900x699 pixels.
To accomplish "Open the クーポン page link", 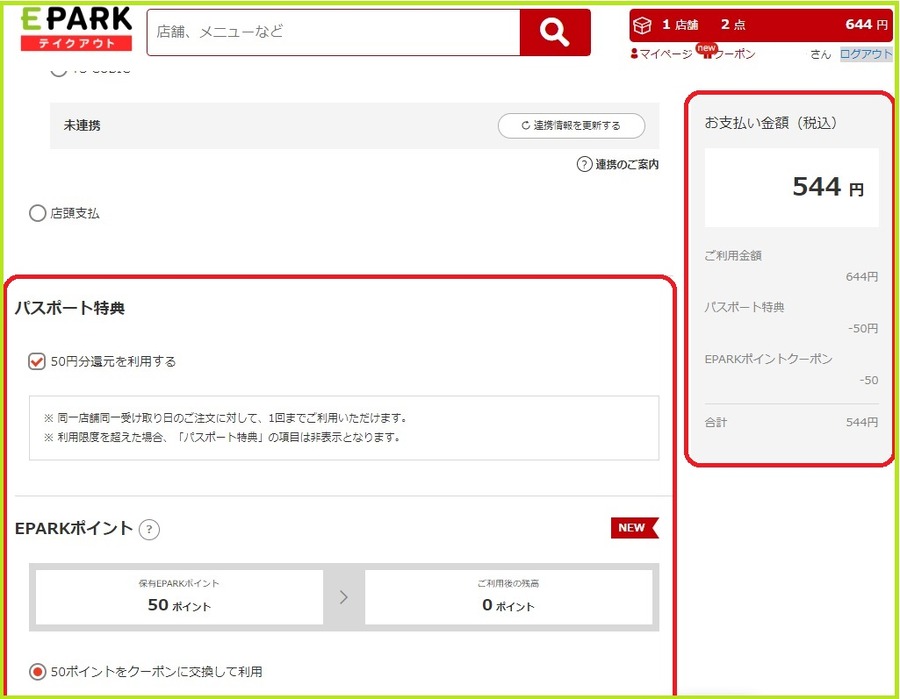I will click(734, 54).
